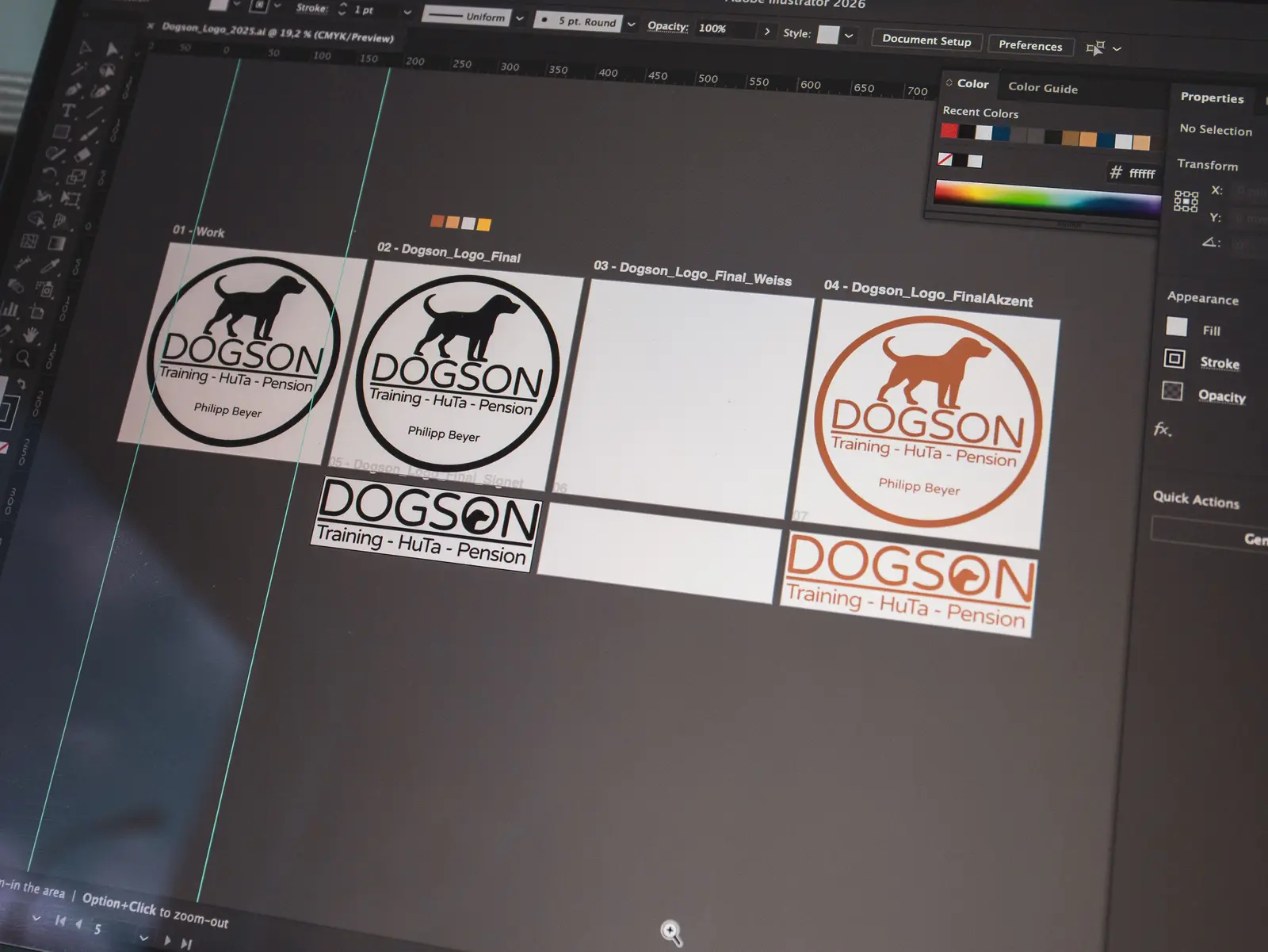Click the Opacity label in control bar
Image resolution: width=1268 pixels, height=952 pixels.
[668, 26]
